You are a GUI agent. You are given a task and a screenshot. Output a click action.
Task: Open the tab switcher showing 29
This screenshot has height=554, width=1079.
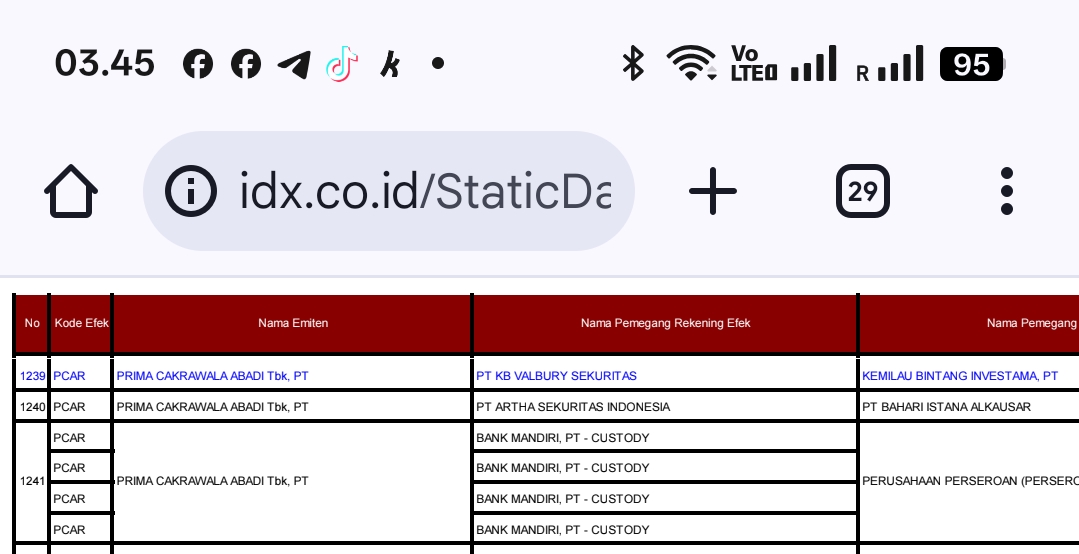click(863, 191)
